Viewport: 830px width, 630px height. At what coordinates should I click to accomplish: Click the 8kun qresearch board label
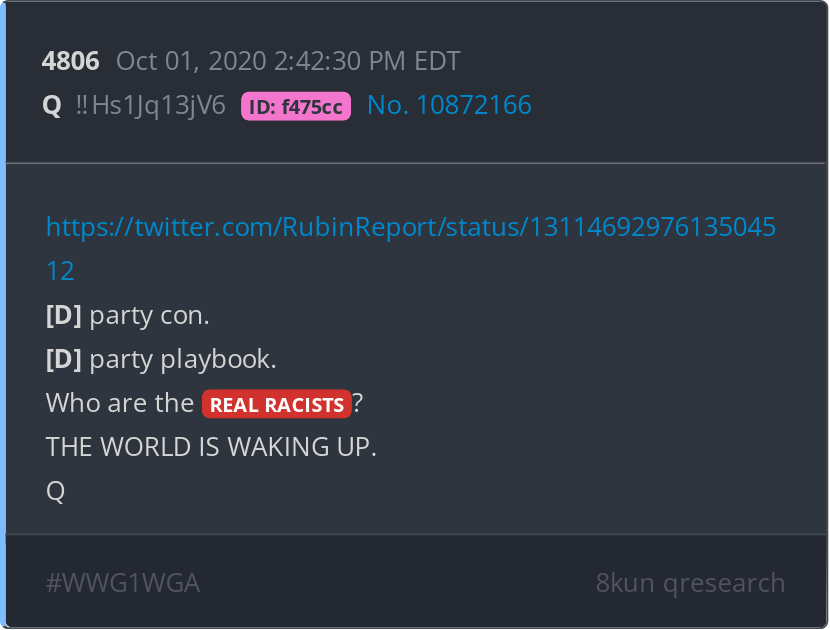[690, 583]
